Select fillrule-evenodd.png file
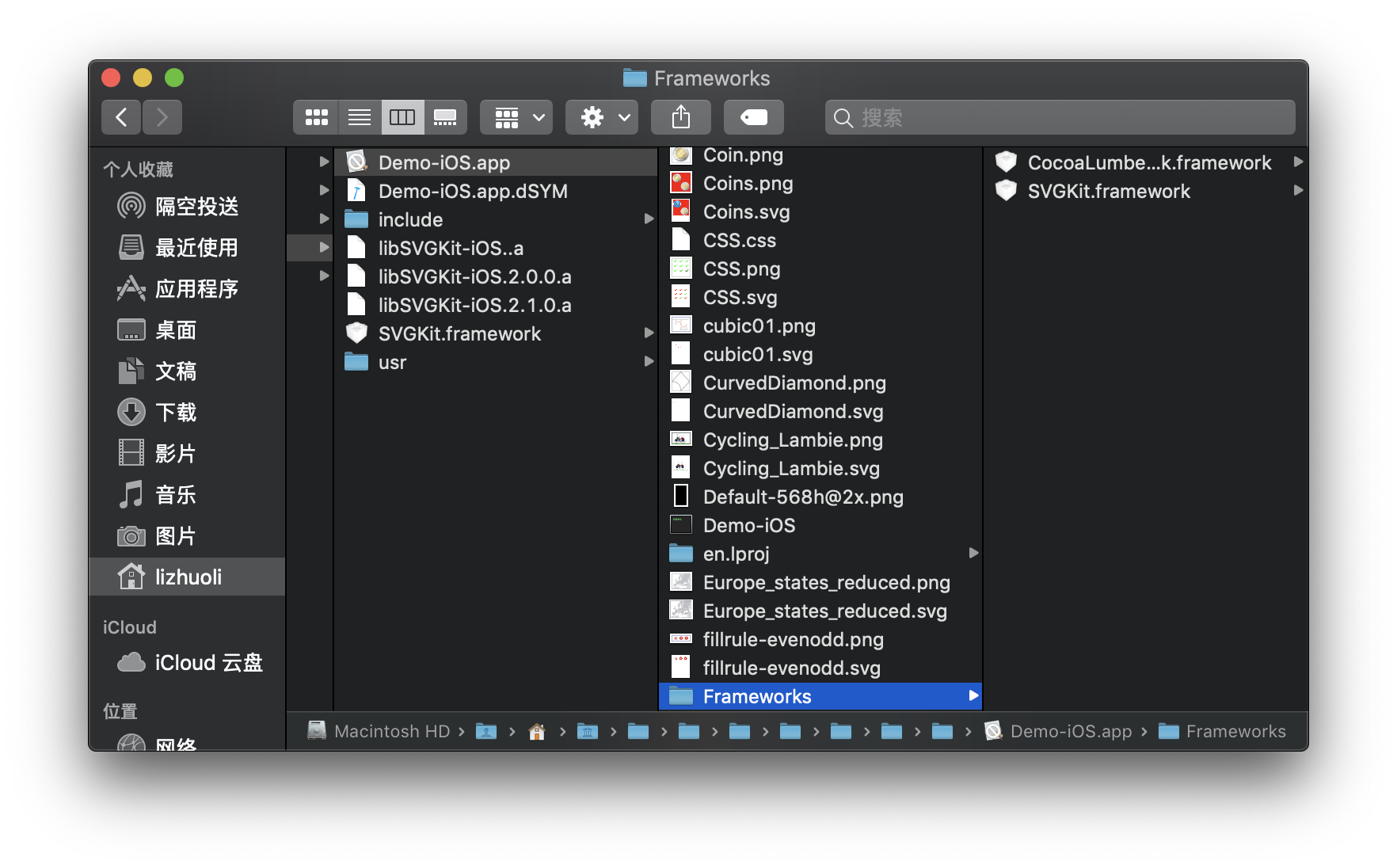Image resolution: width=1397 pixels, height=868 pixels. pyautogui.click(x=820, y=639)
